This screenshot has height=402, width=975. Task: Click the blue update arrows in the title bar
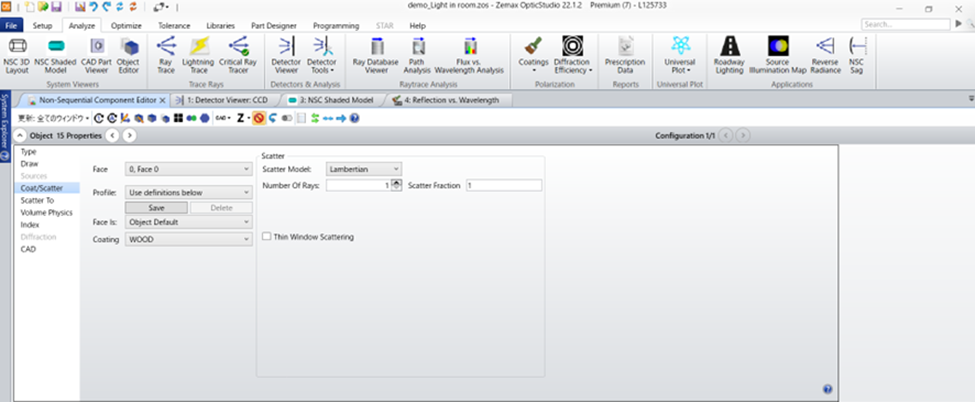119,7
